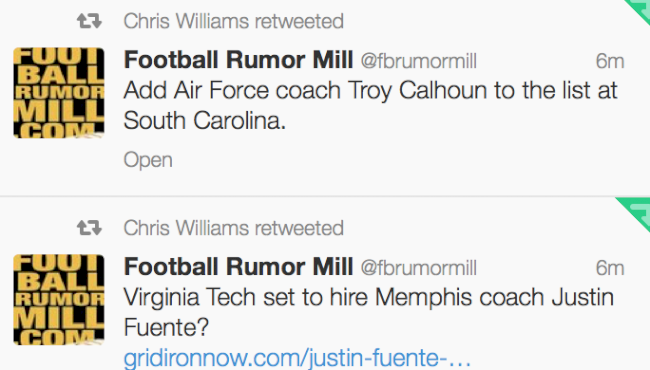This screenshot has height=370, width=650.
Task: Expand the South Carolina tweet using Open
Action: point(148,160)
